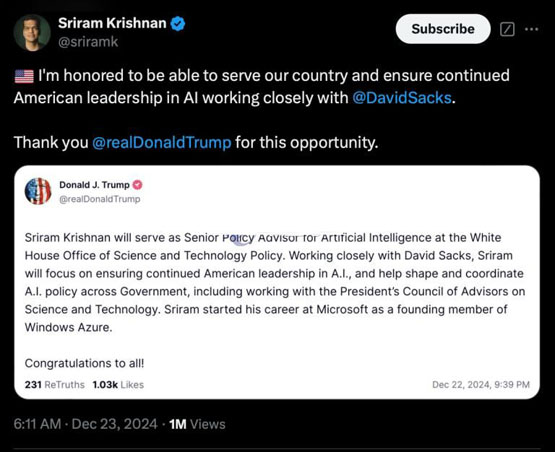Click the 1.03k Likes count
This screenshot has width=555, height=452.
(118, 385)
